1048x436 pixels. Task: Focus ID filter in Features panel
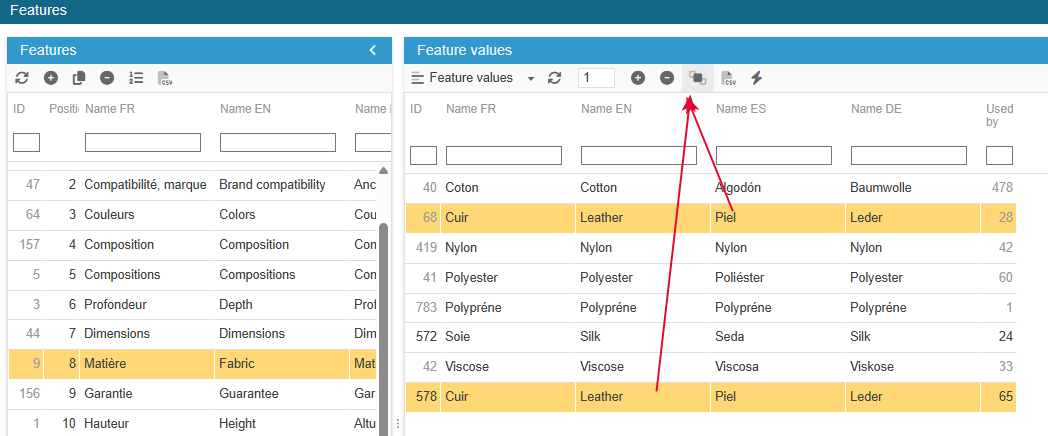(27, 142)
